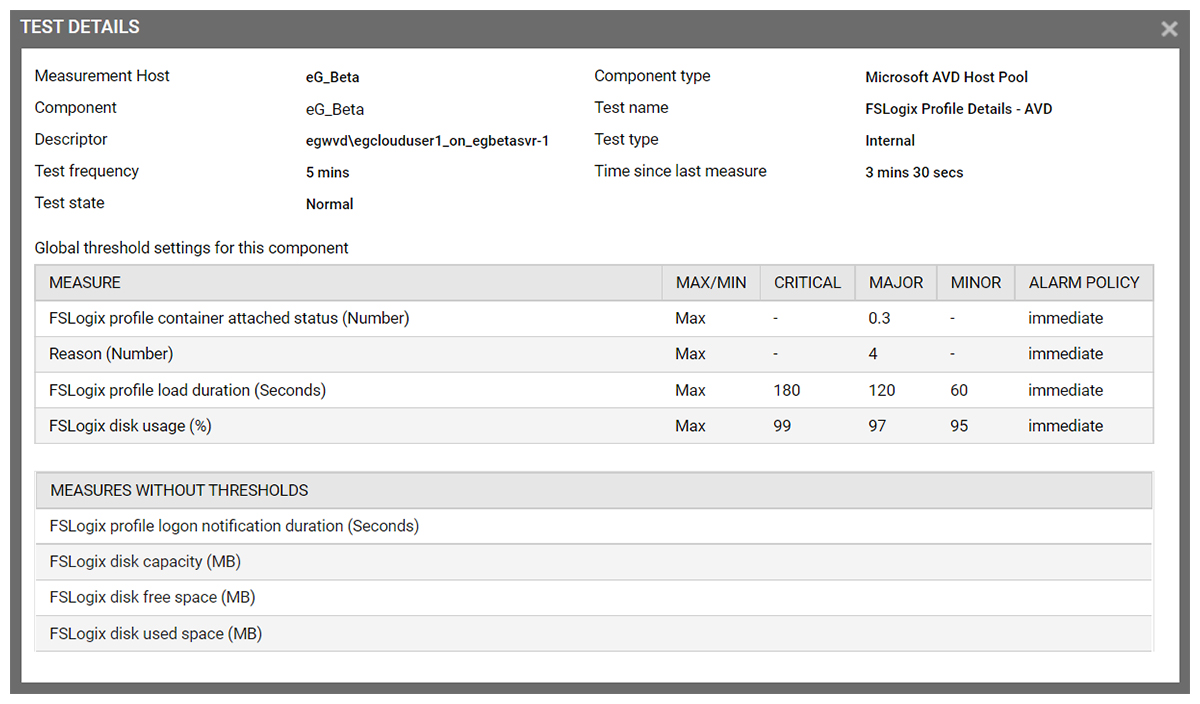
Task: Click the MAJOR column header
Action: pyautogui.click(x=896, y=283)
